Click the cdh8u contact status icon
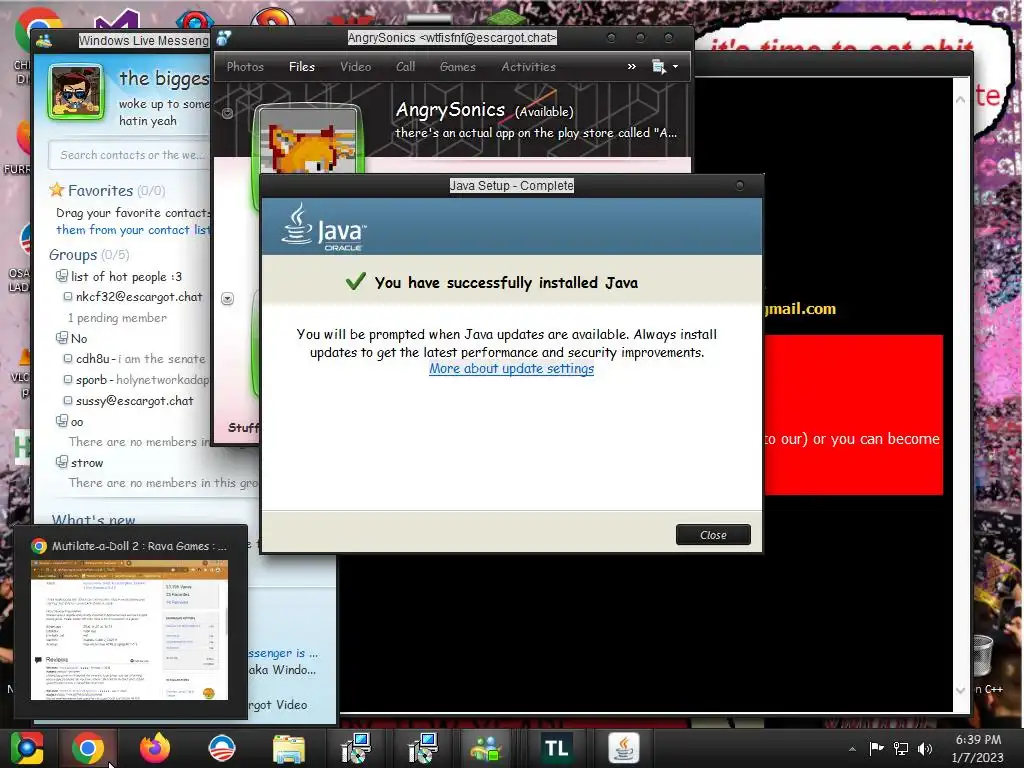The image size is (1024, 768). (67, 359)
